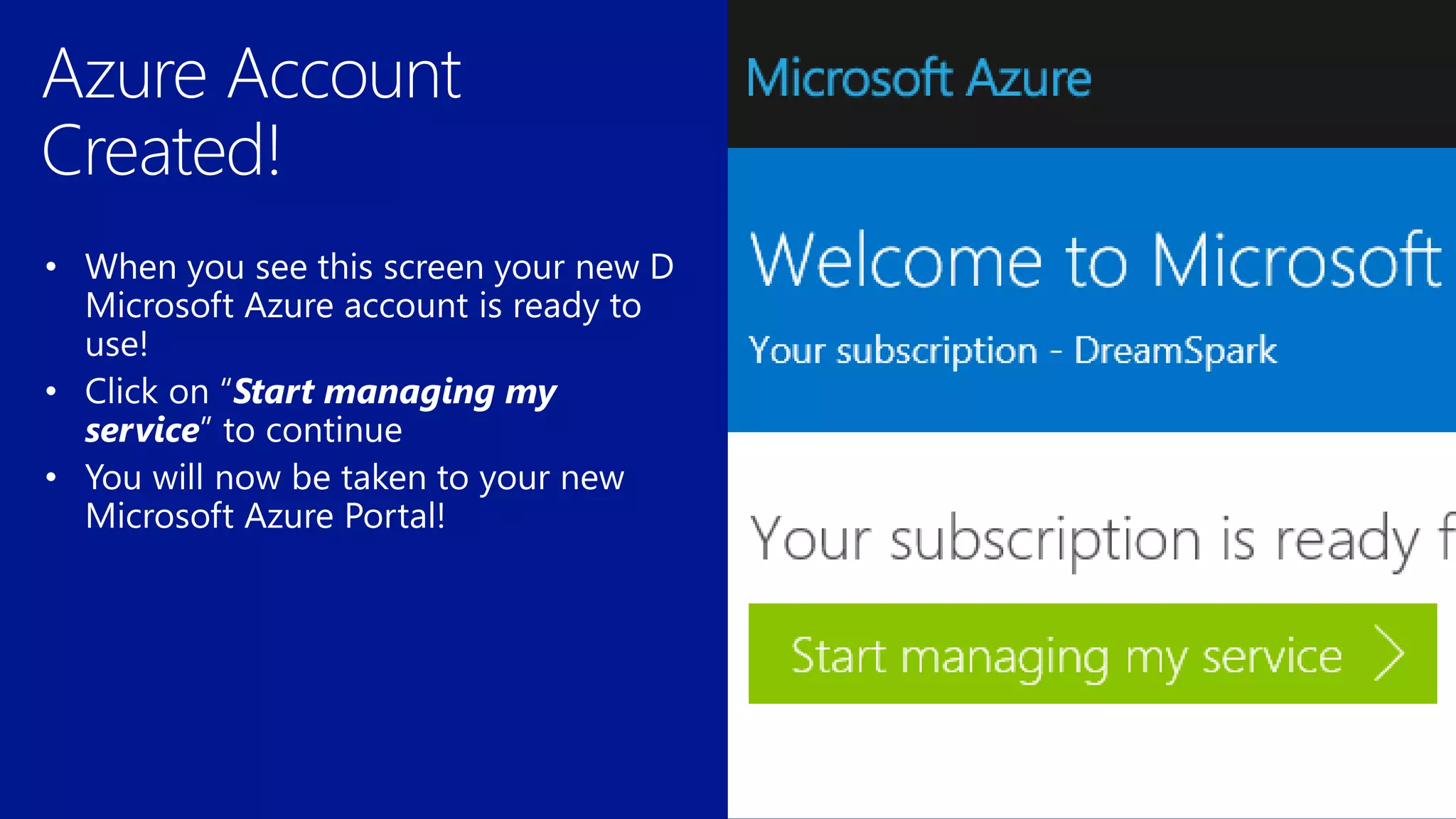The height and width of the screenshot is (819, 1456).
Task: Click the bold italic word 'service'
Action: 143,431
